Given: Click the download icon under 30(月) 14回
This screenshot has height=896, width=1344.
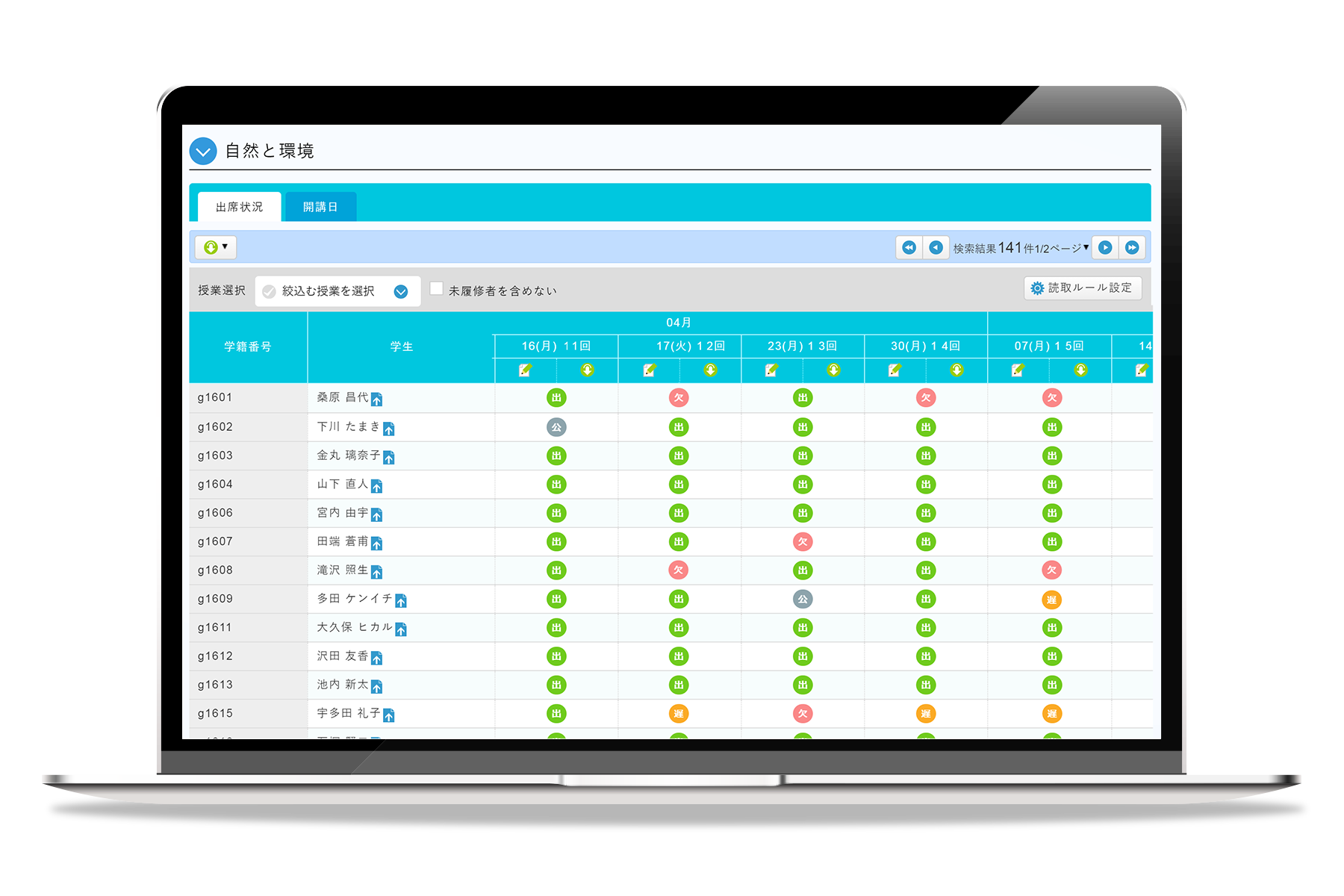Looking at the screenshot, I should pyautogui.click(x=956, y=370).
